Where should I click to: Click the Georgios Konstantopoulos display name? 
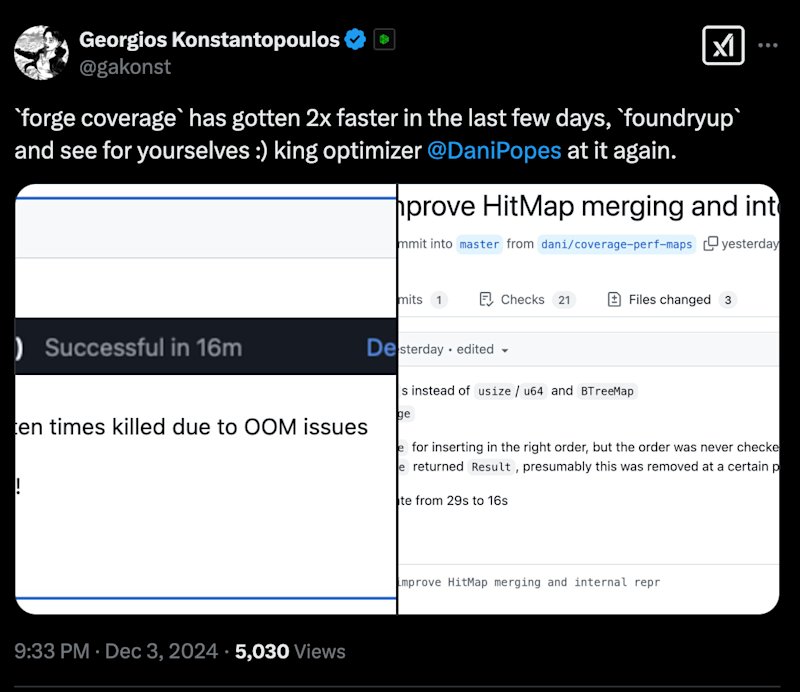(209, 39)
